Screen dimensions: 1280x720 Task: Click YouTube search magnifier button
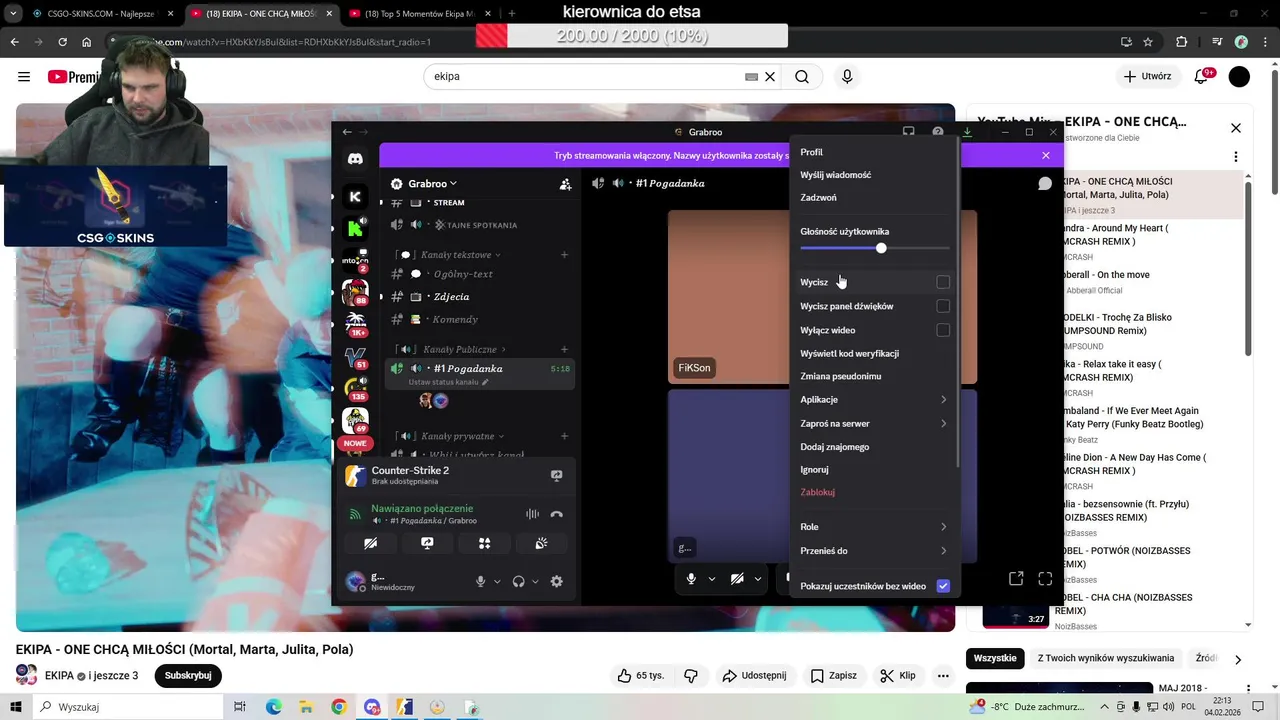pos(802,76)
